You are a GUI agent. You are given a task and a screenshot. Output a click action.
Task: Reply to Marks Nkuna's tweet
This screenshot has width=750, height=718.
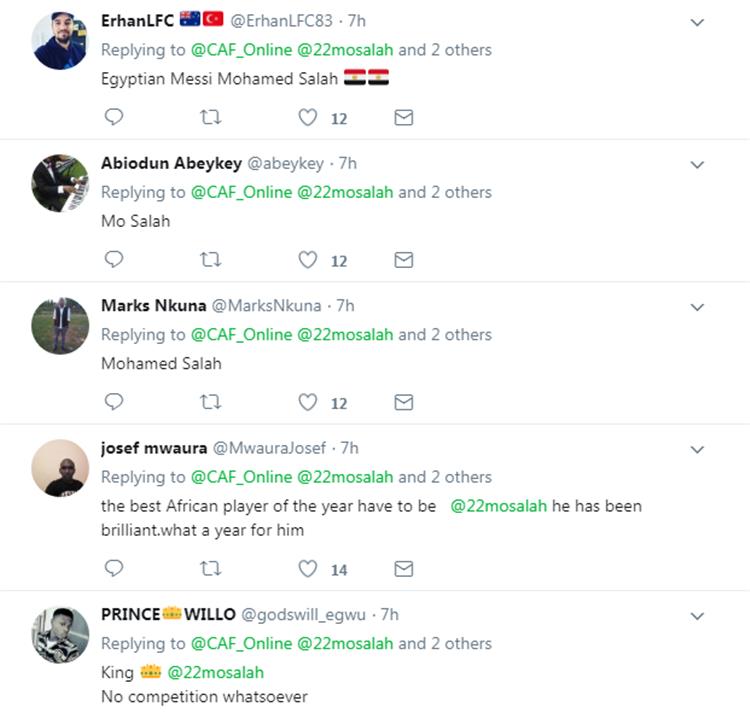pos(114,402)
